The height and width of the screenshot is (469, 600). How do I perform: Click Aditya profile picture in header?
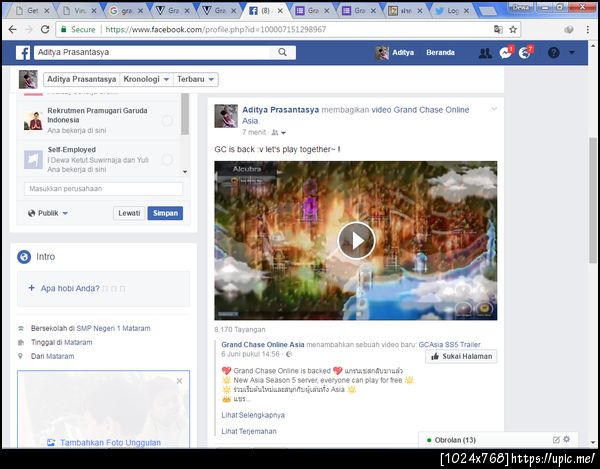point(382,53)
